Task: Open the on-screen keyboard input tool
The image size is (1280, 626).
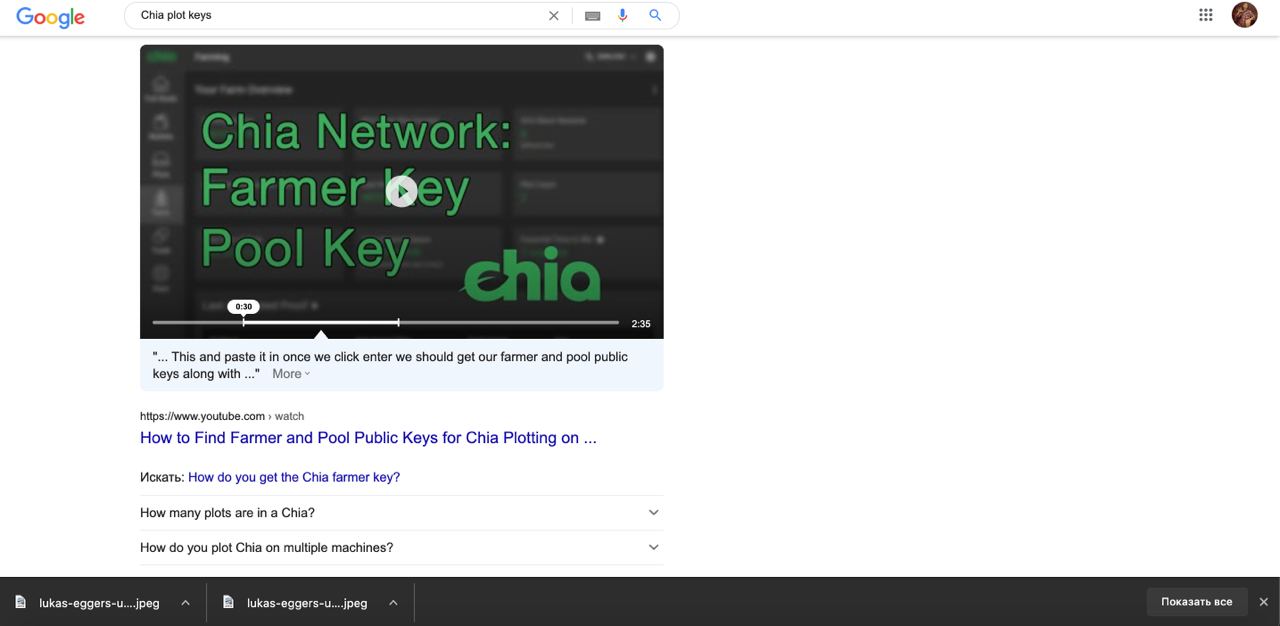Action: (x=592, y=16)
